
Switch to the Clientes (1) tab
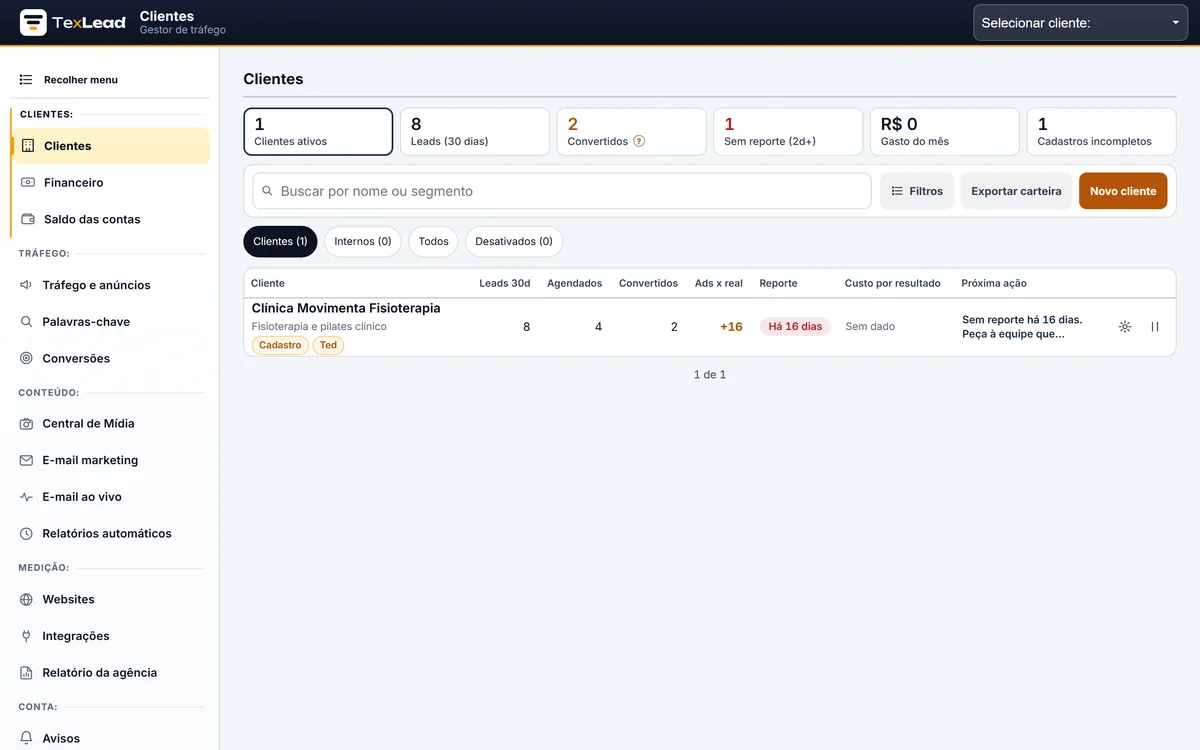pos(280,242)
